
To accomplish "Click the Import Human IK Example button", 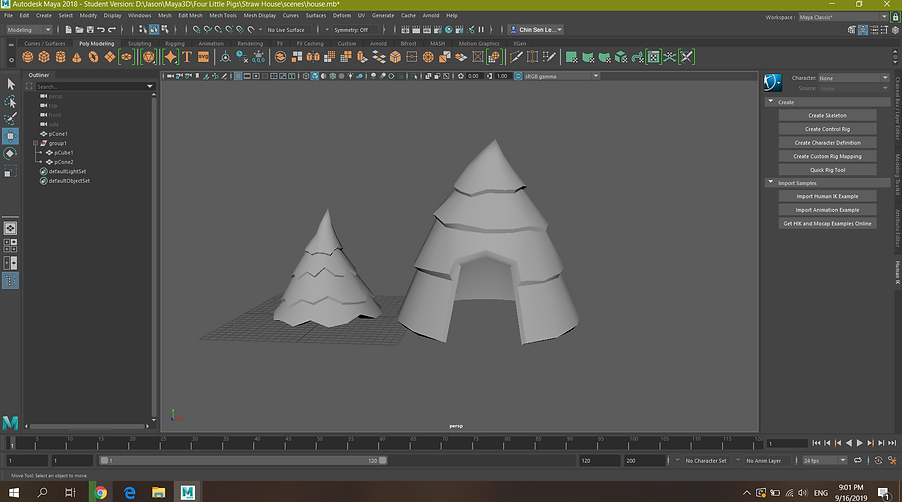I will pyautogui.click(x=827, y=197).
